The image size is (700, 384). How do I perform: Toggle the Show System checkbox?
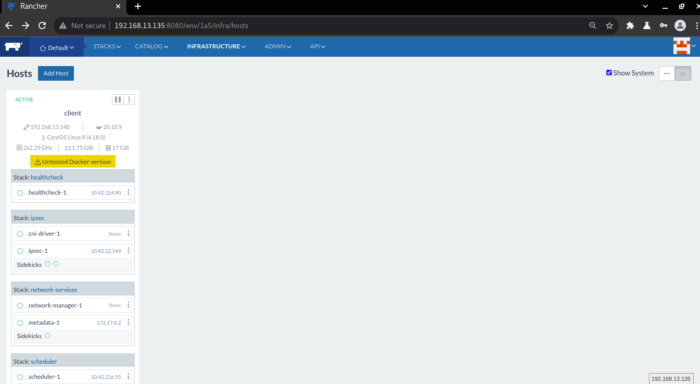pos(608,73)
